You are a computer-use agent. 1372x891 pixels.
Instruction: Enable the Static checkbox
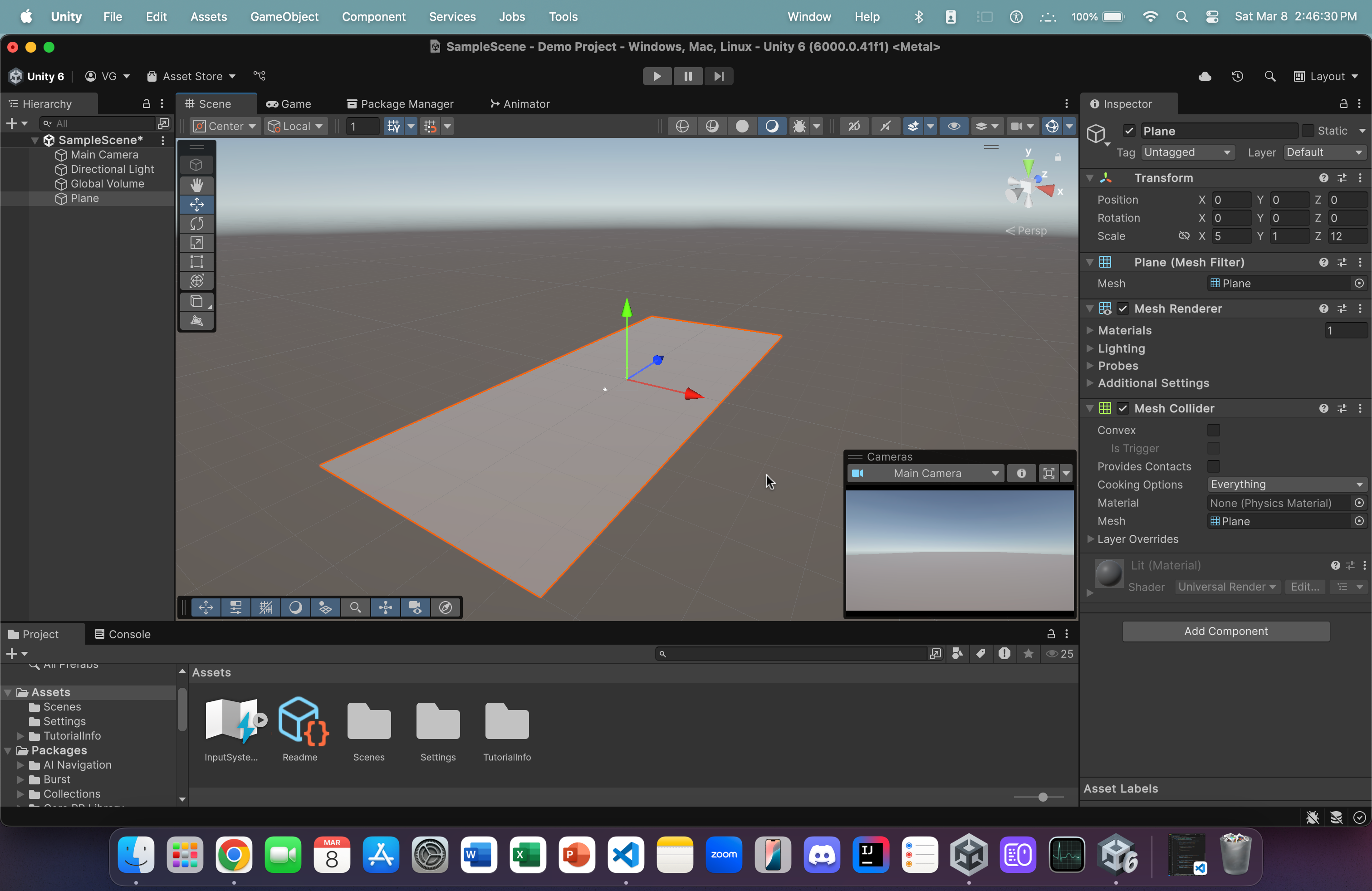point(1308,131)
